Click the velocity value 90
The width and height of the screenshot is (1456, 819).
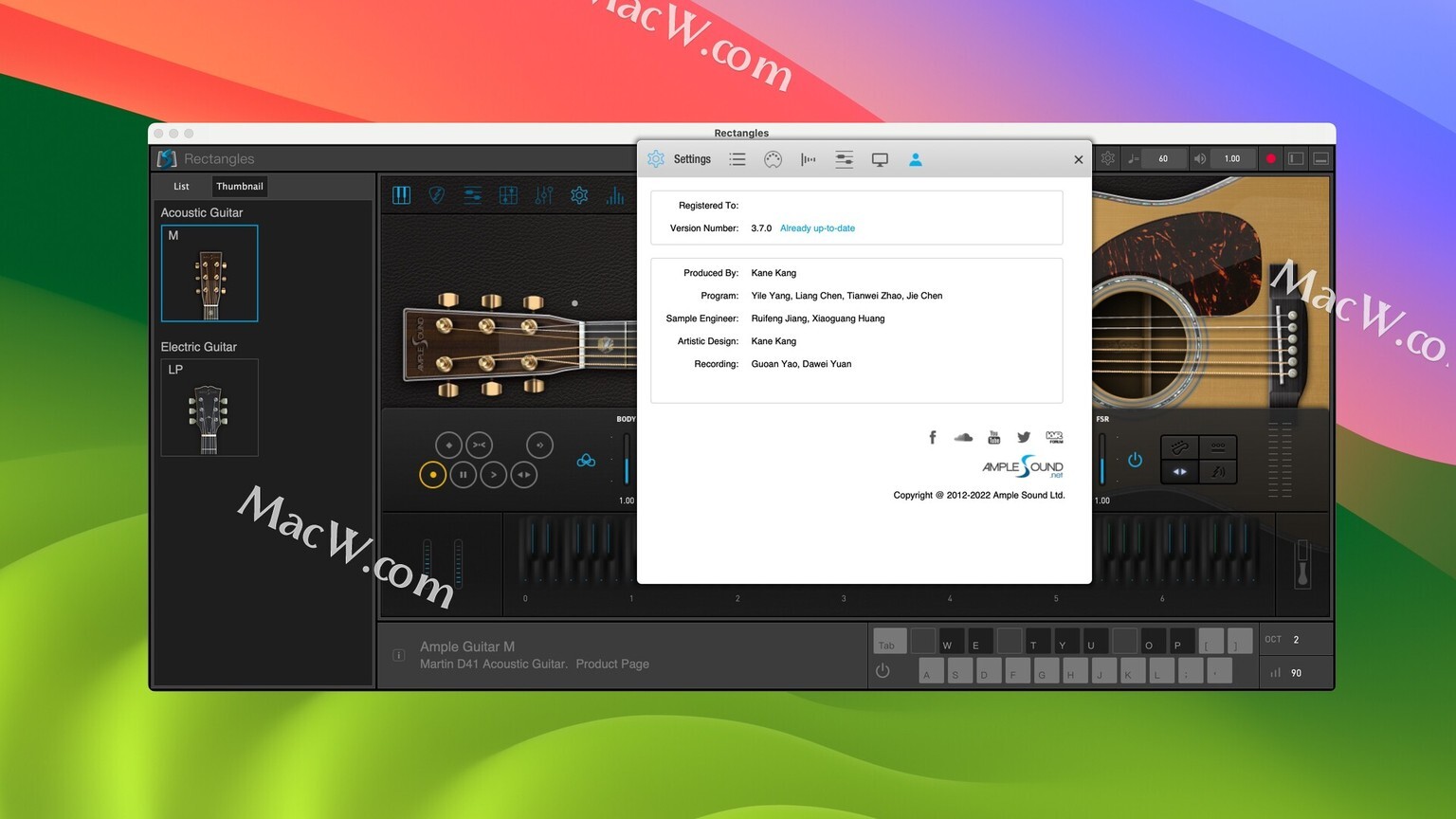tap(1296, 673)
